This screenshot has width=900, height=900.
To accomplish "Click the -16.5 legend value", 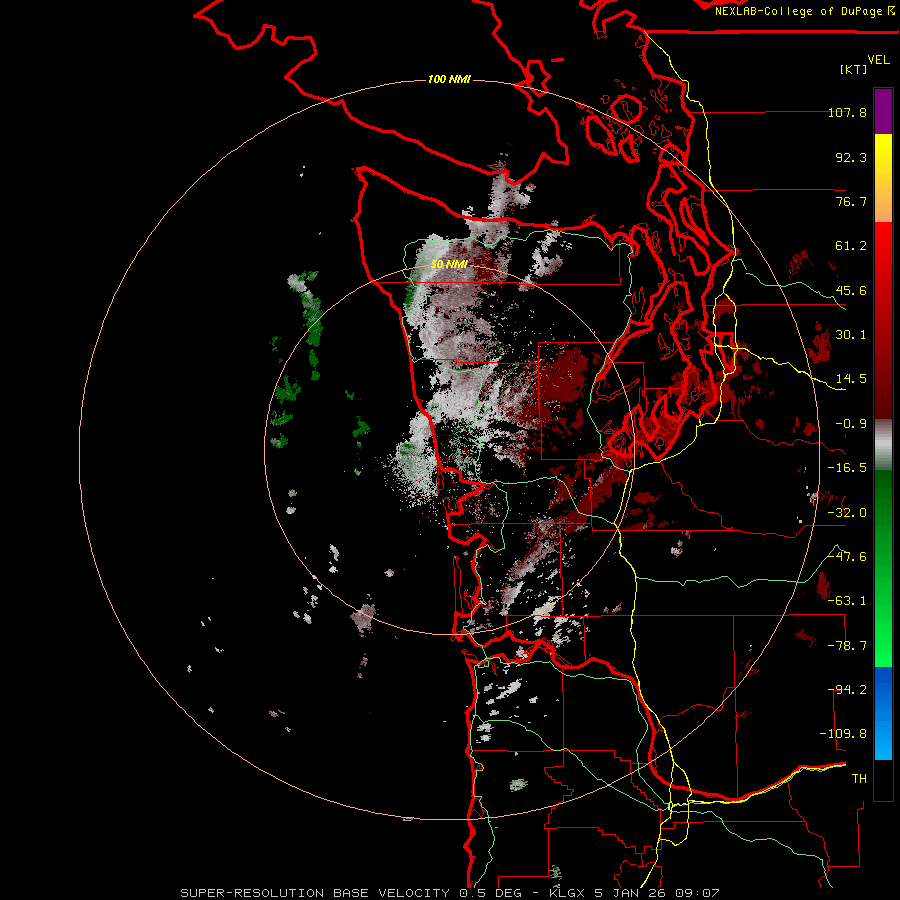I will (x=847, y=468).
